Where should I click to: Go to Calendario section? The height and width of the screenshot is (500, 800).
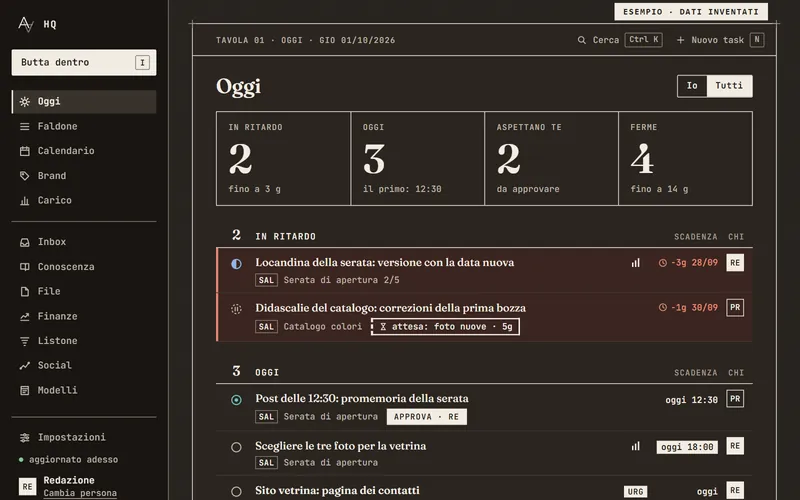tap(84, 151)
